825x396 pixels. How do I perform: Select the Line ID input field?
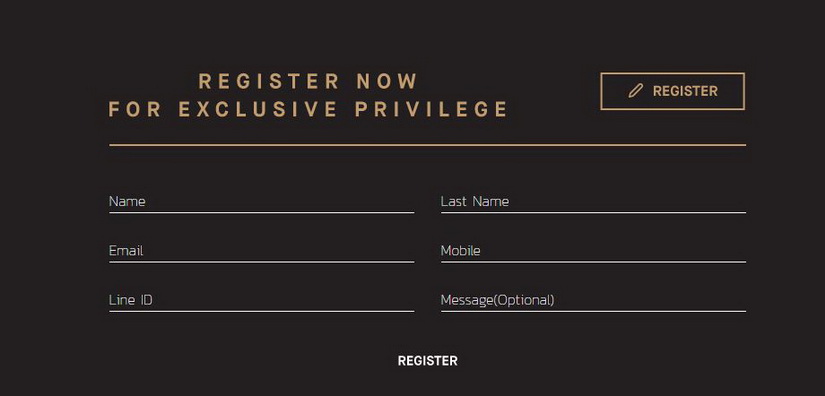click(261, 300)
